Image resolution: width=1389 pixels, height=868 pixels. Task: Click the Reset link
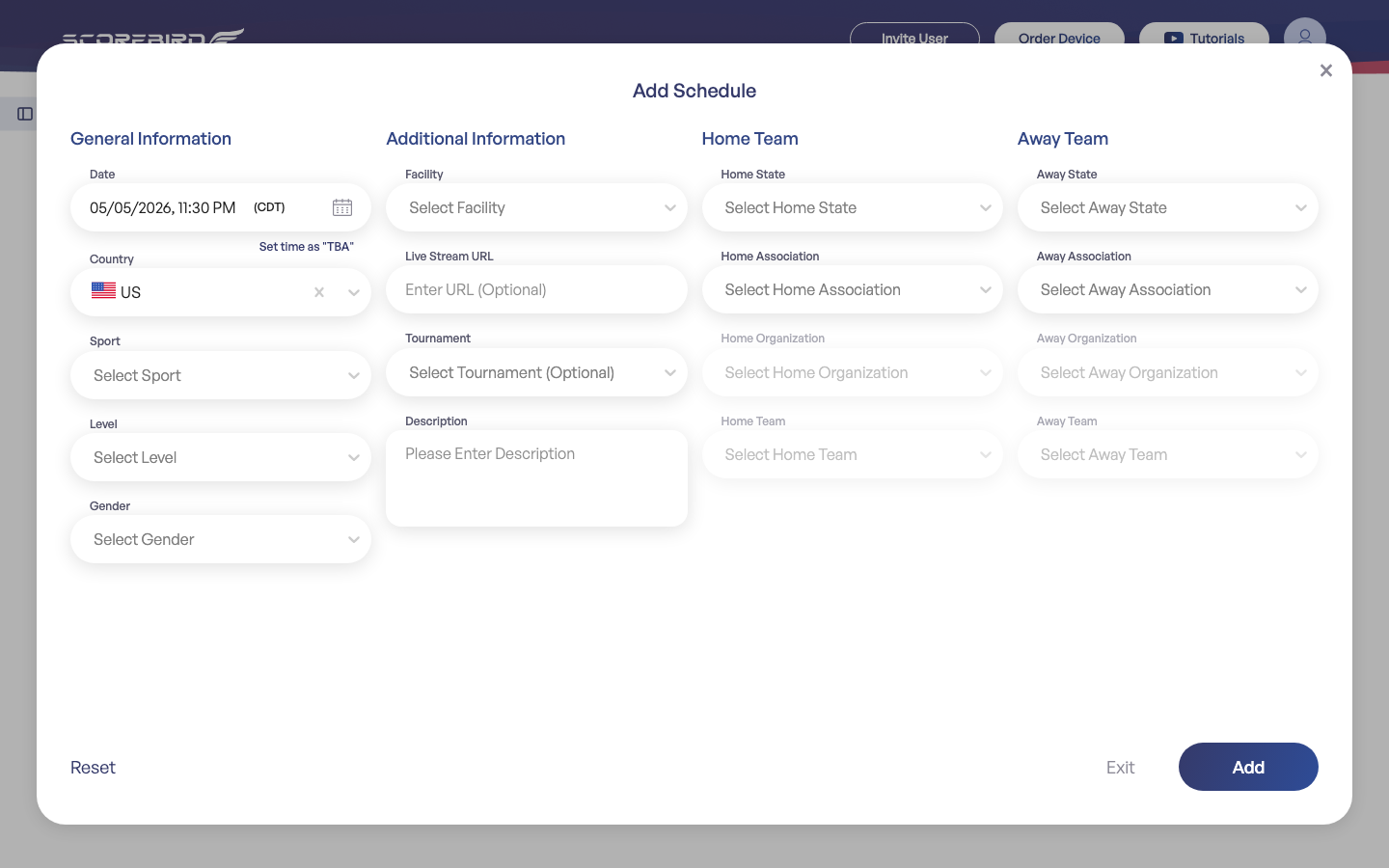[x=93, y=768]
